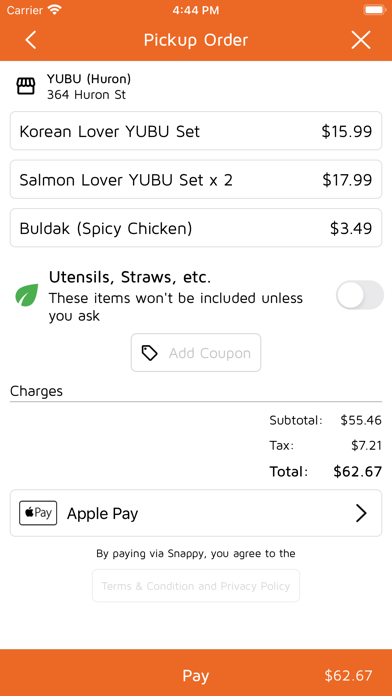Screen dimensions: 392x696
Task: Open the Salmon Lover YUBU Set x 2 item
Action: (196, 179)
